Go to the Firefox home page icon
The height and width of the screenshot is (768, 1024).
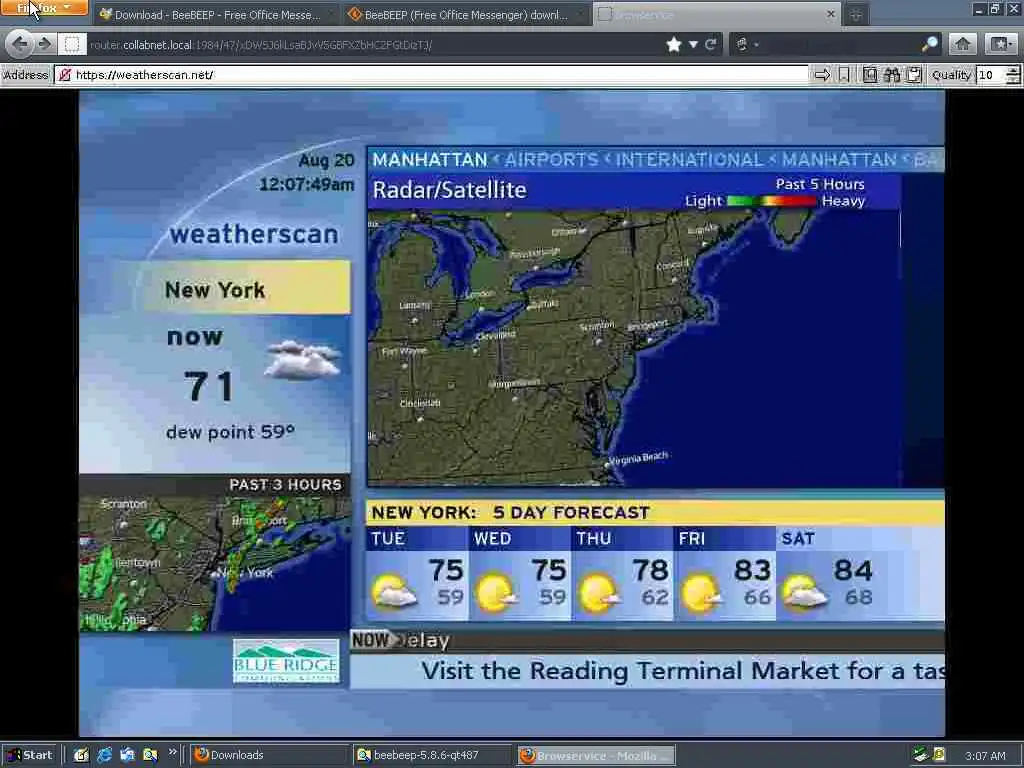click(962, 44)
